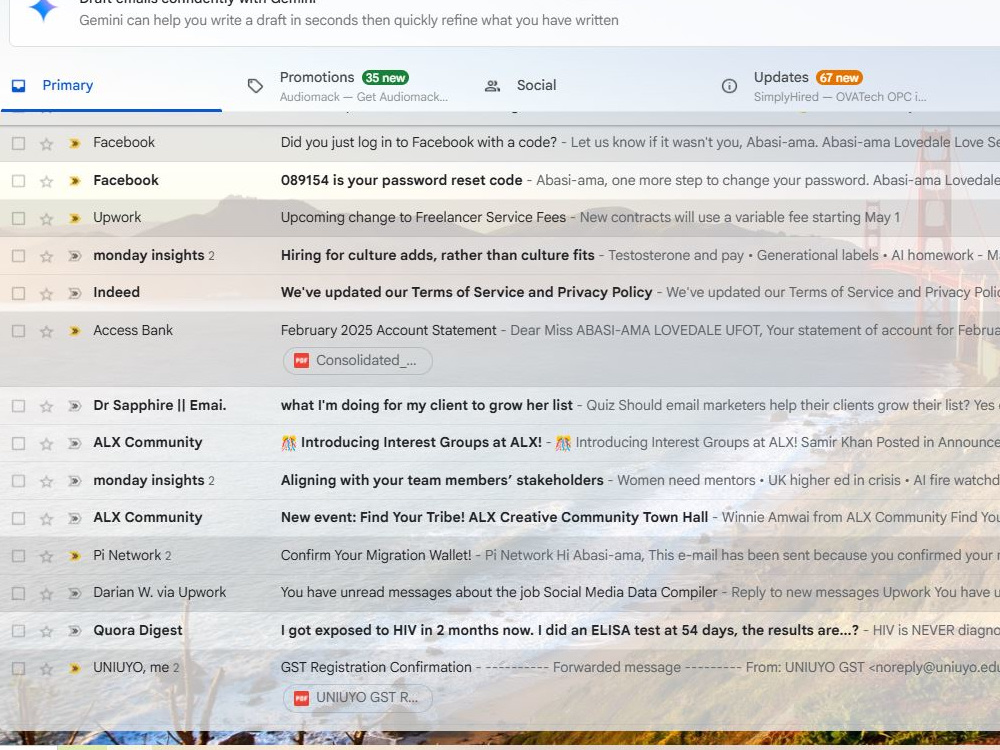Open 'Aligning with your team members' stakeholders' email

[x=500, y=480]
